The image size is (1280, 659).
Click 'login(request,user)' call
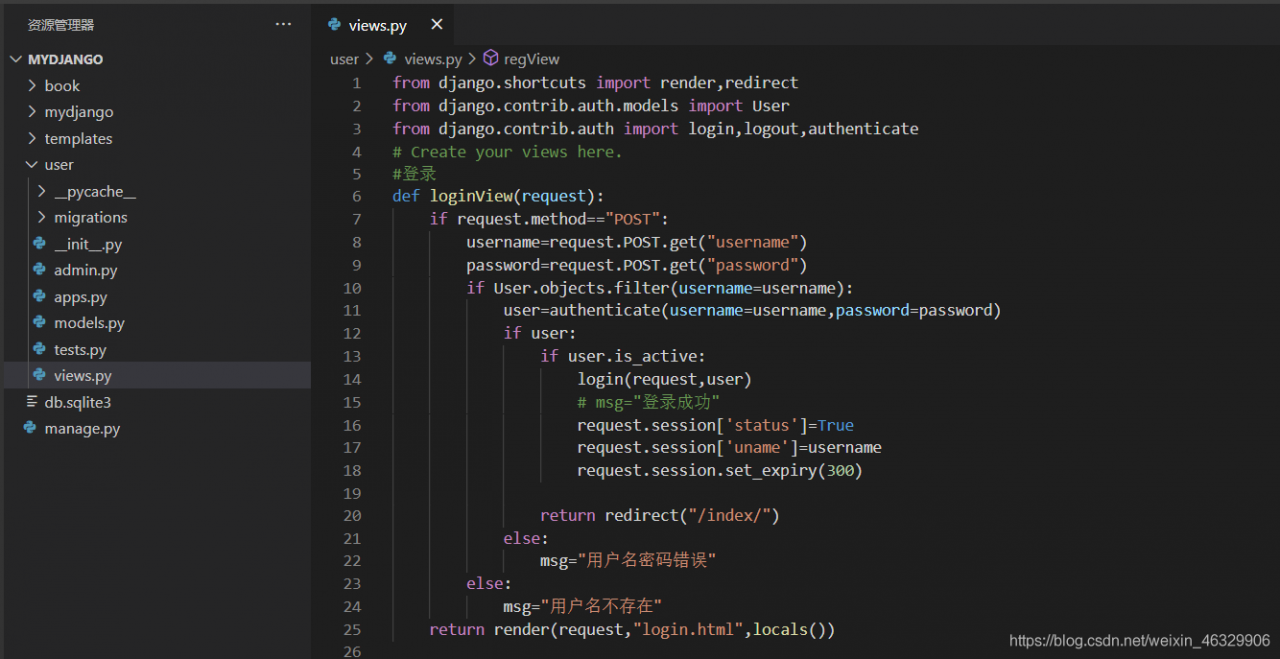[664, 379]
